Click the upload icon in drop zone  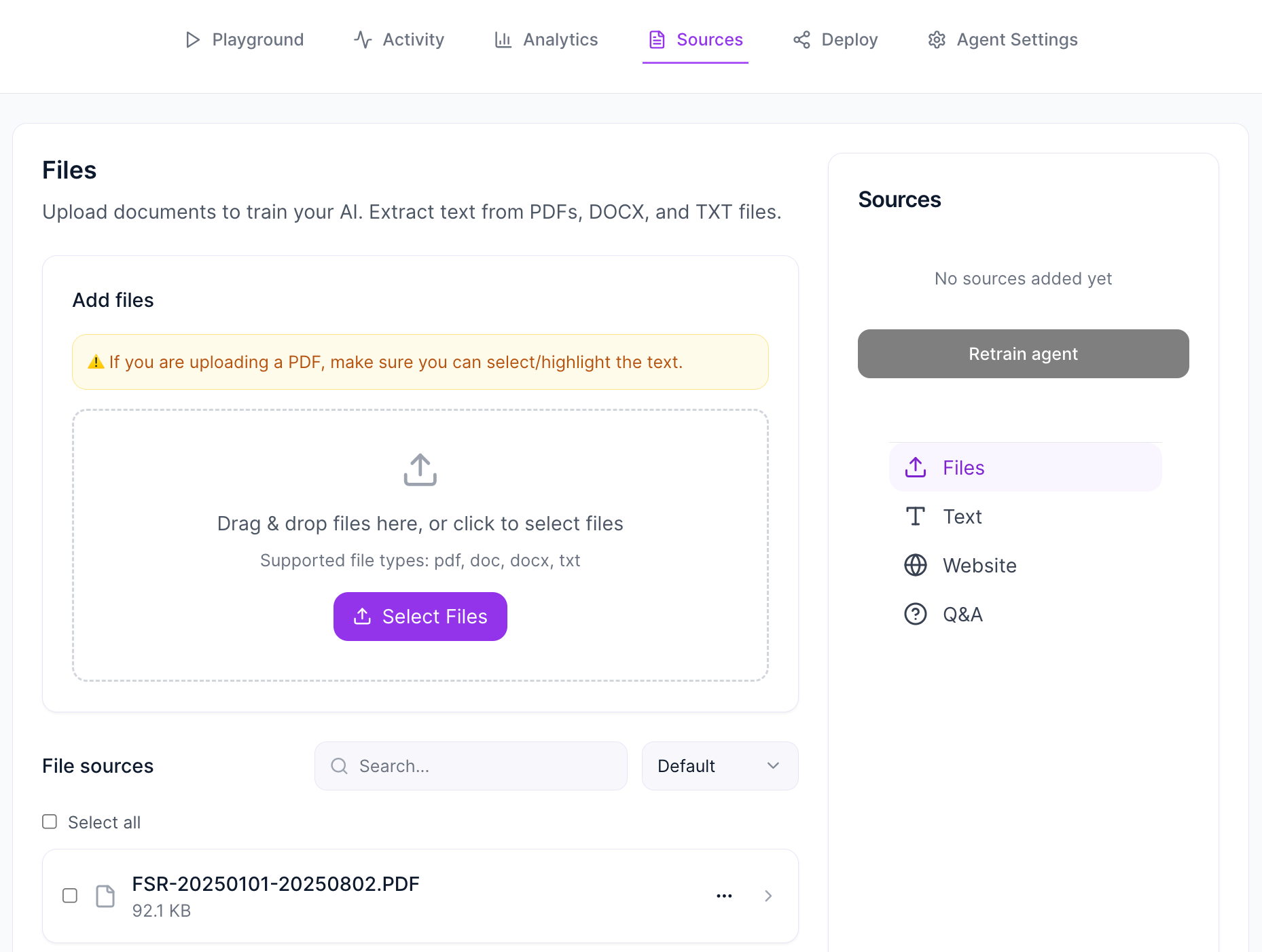420,470
